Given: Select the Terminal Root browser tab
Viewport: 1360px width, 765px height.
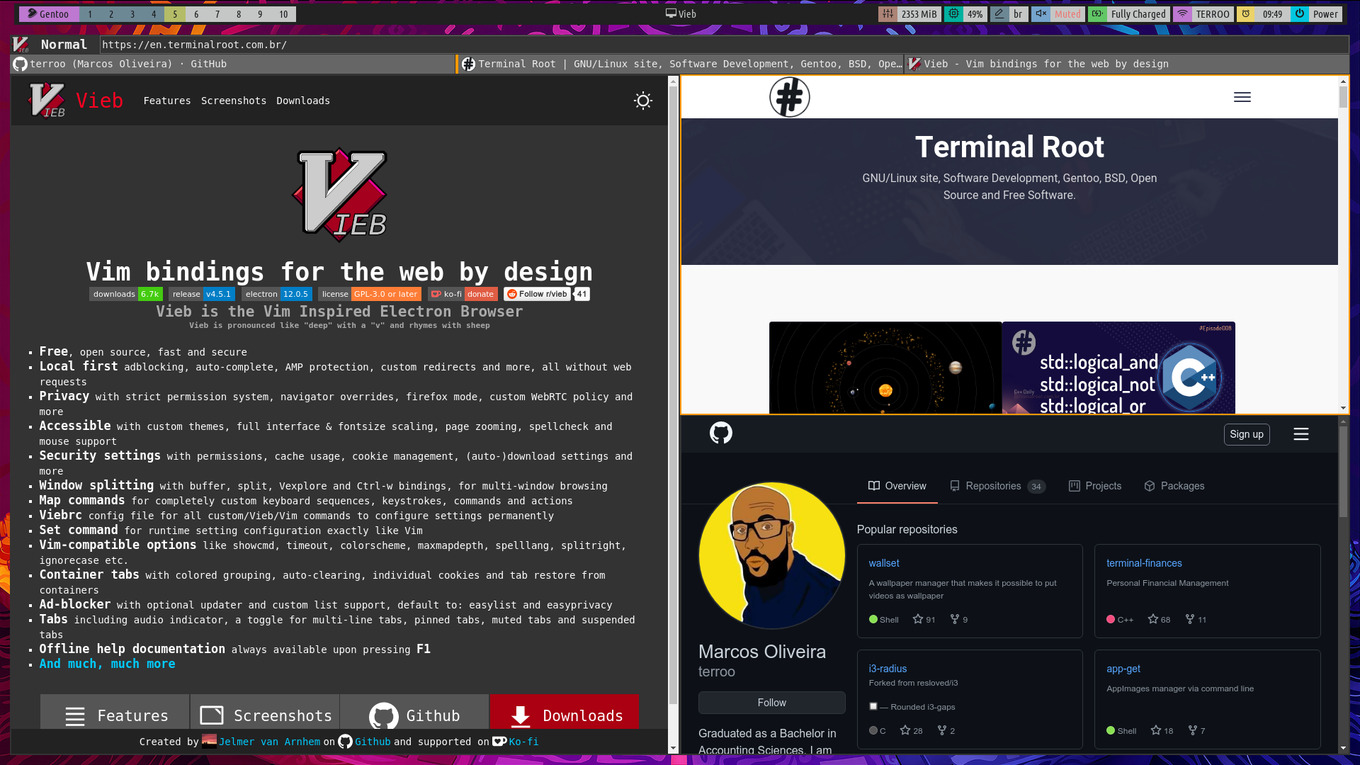Looking at the screenshot, I should pyautogui.click(x=680, y=64).
